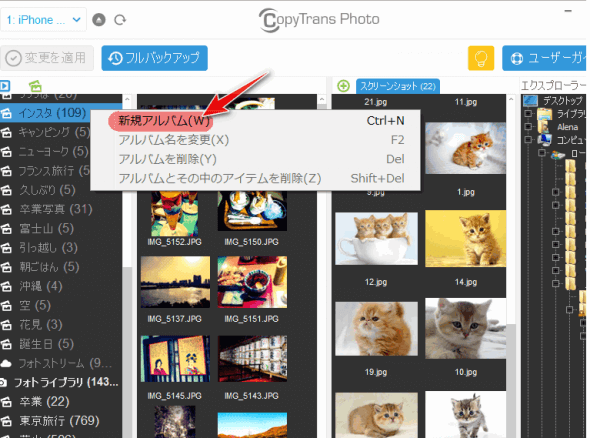Select the インスタ (109) album
Image resolution: width=590 pixels, height=438 pixels.
(53, 113)
